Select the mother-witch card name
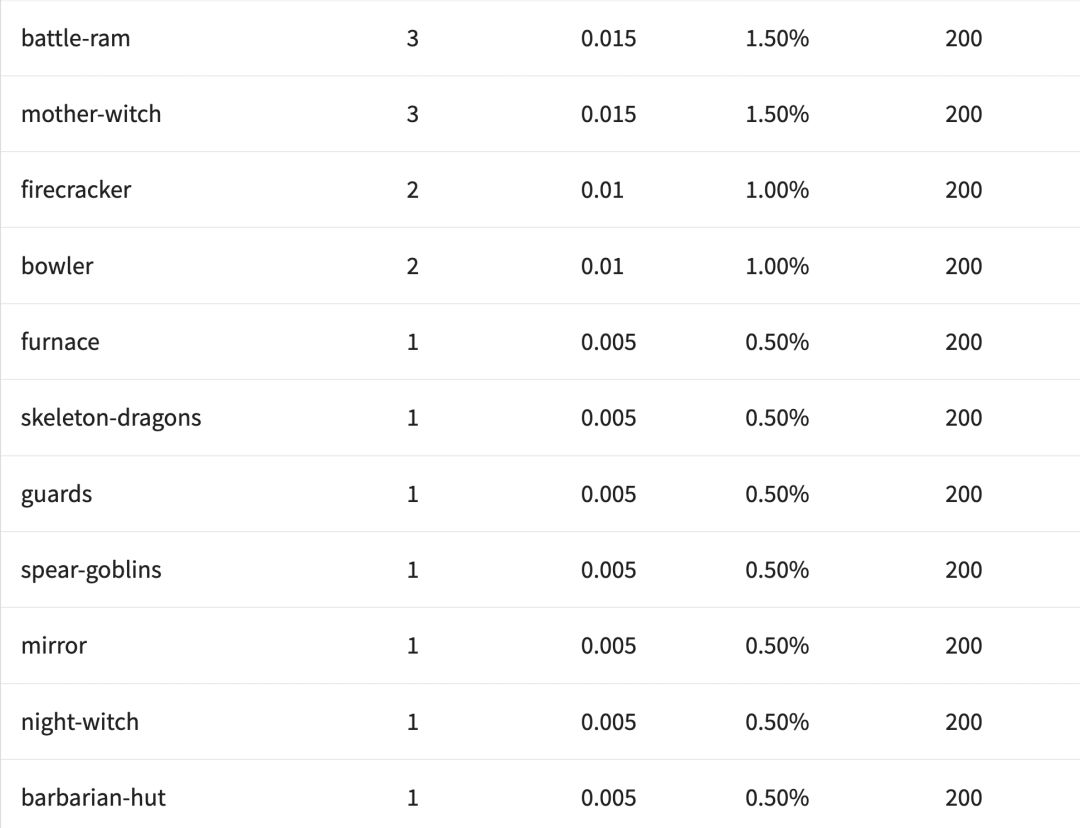 point(91,114)
